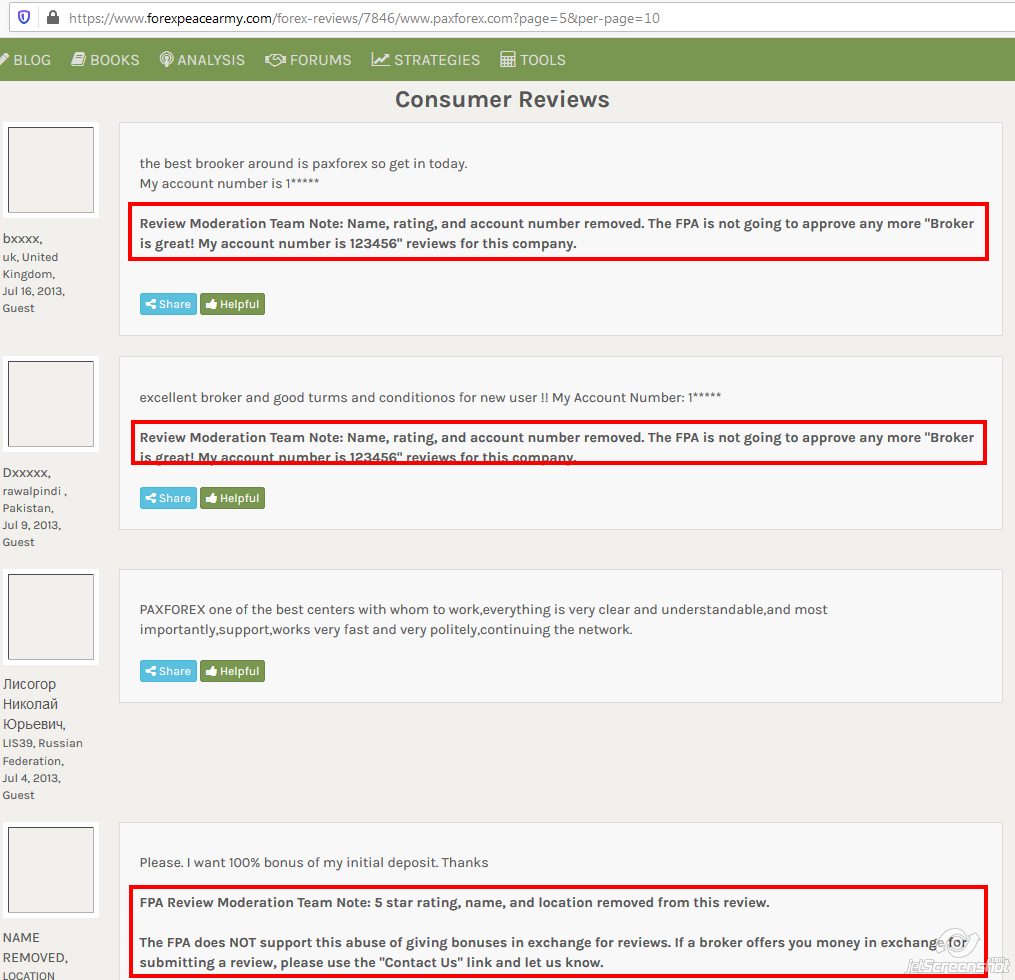Screen dimensions: 1015x980
Task: Mark the Лисогор Николай review Helpful
Action: pos(232,671)
